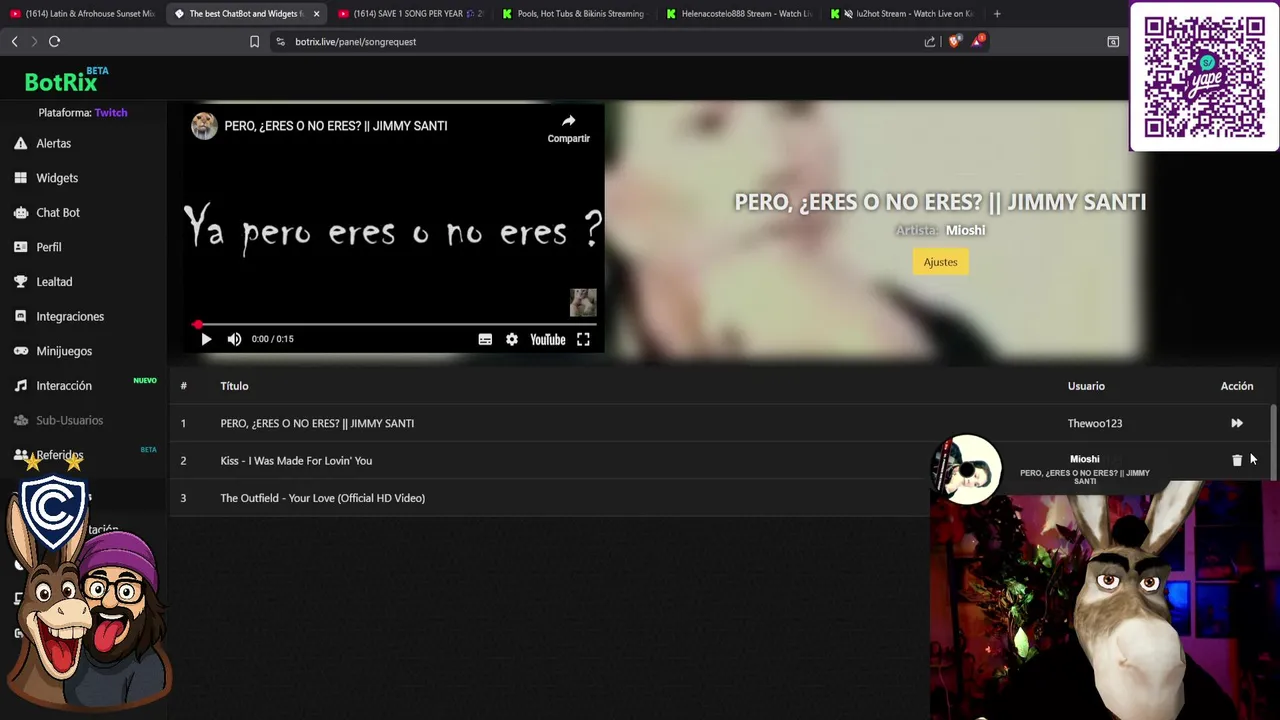Mute the YouTube player volume
Screen dimensions: 1280x720
(x=234, y=339)
